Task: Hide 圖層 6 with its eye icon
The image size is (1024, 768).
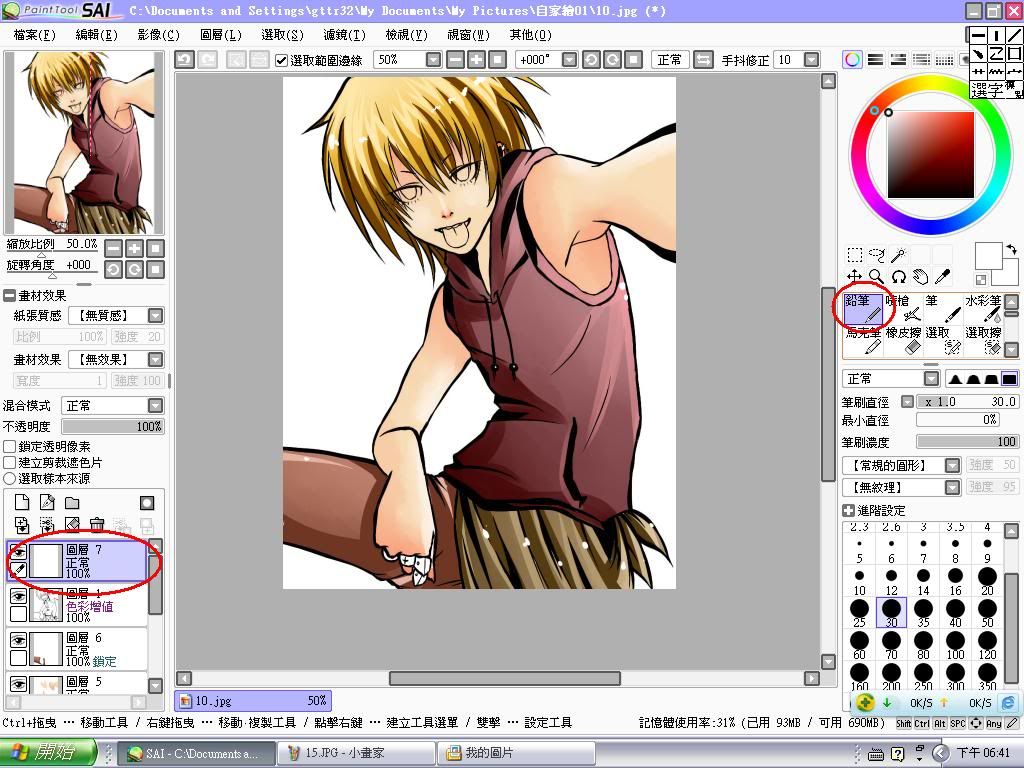Action: click(18, 640)
